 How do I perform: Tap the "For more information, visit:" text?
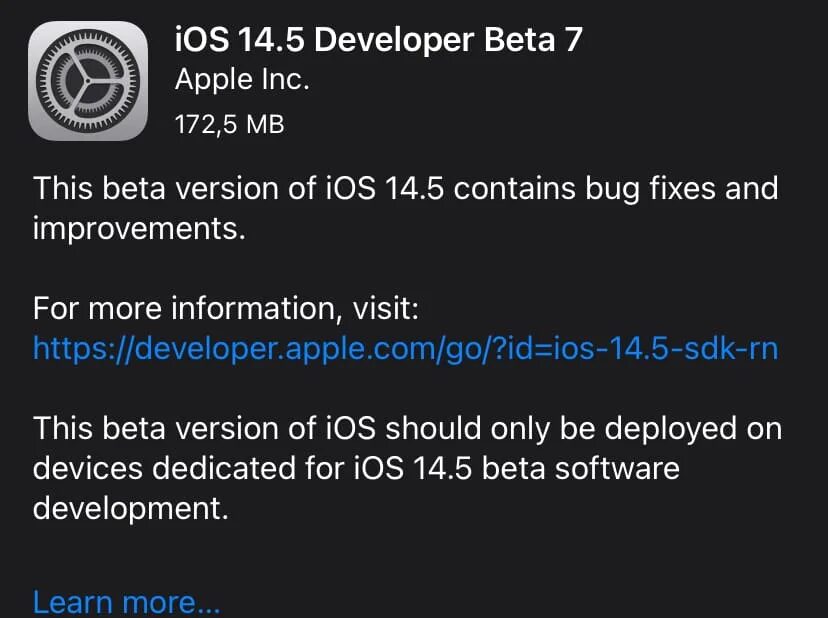(x=225, y=308)
